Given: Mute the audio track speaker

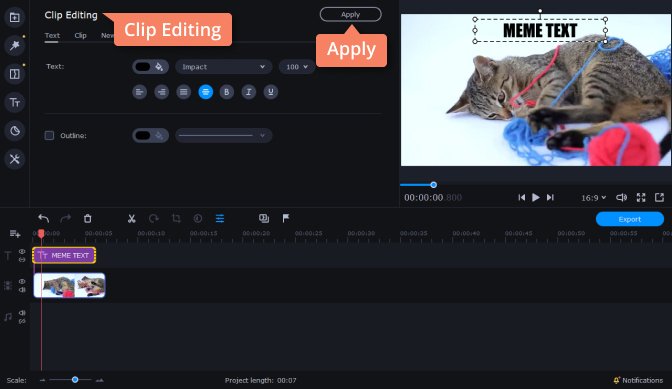Looking at the screenshot, I should coord(22,313).
